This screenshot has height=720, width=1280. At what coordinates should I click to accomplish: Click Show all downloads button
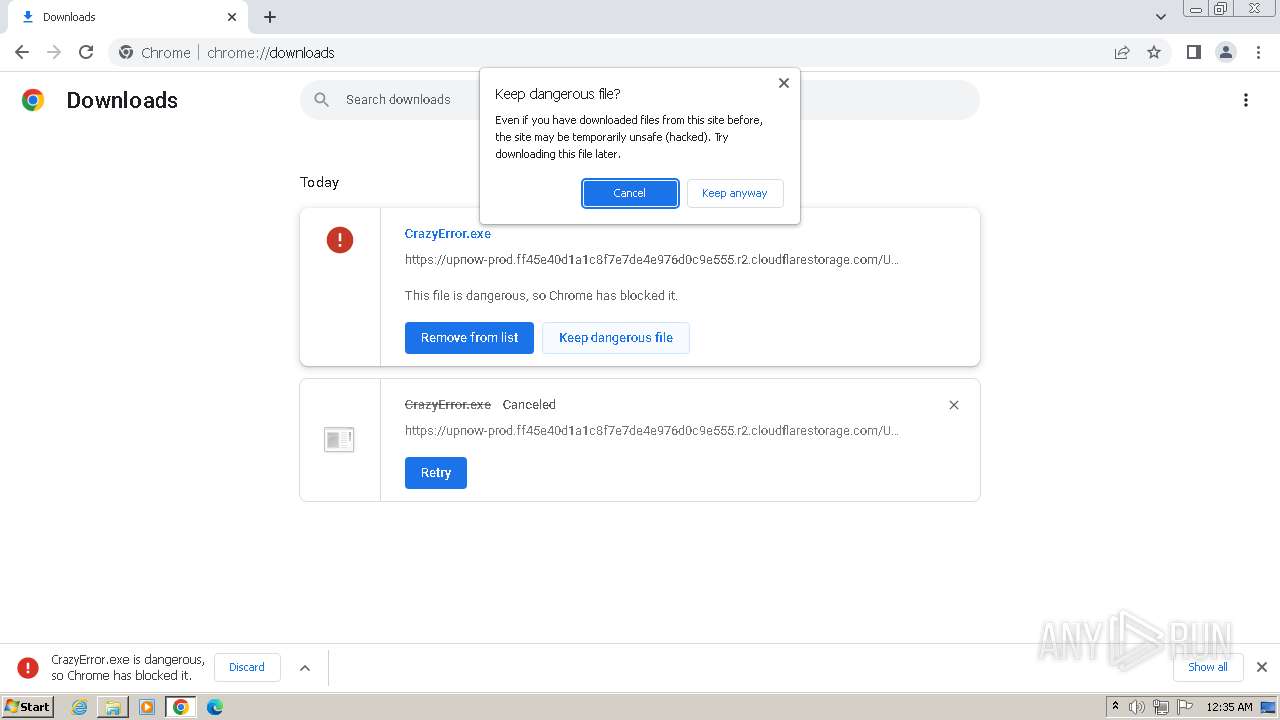pyautogui.click(x=1208, y=667)
